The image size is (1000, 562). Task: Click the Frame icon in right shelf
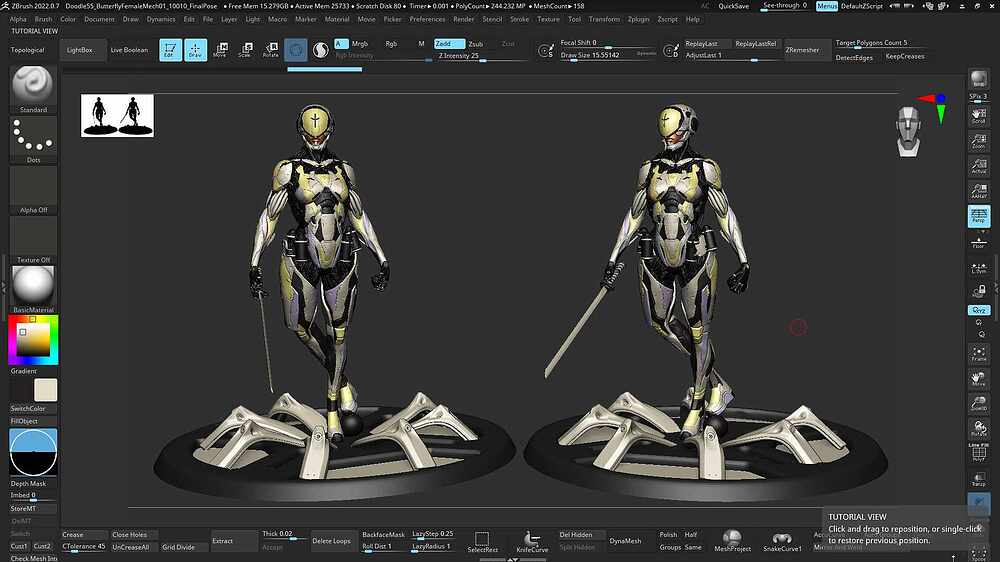click(x=979, y=353)
